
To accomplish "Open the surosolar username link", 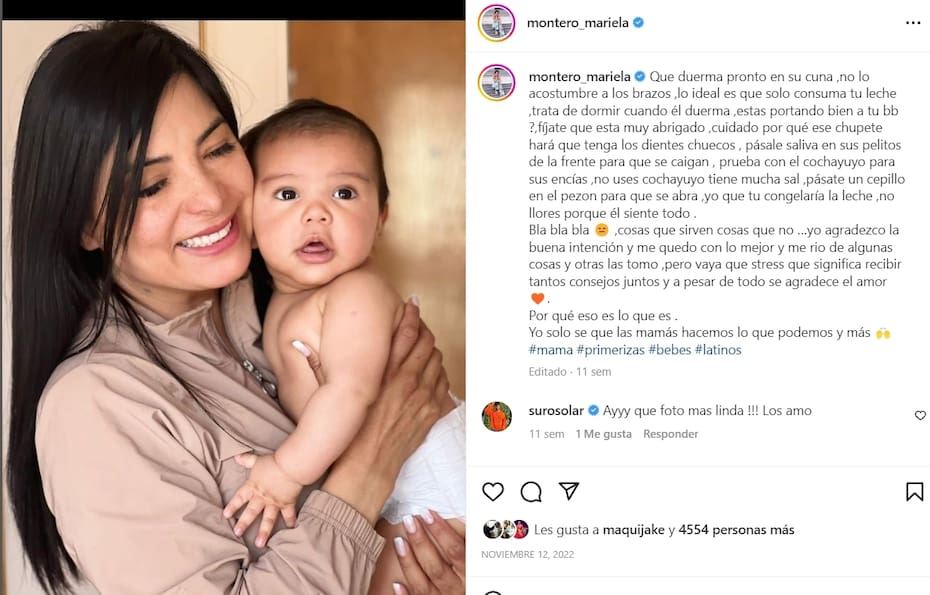I will coord(556,411).
